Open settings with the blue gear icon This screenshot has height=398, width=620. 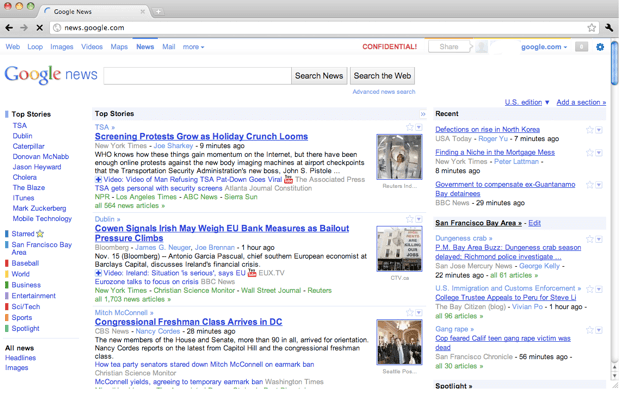(x=600, y=47)
